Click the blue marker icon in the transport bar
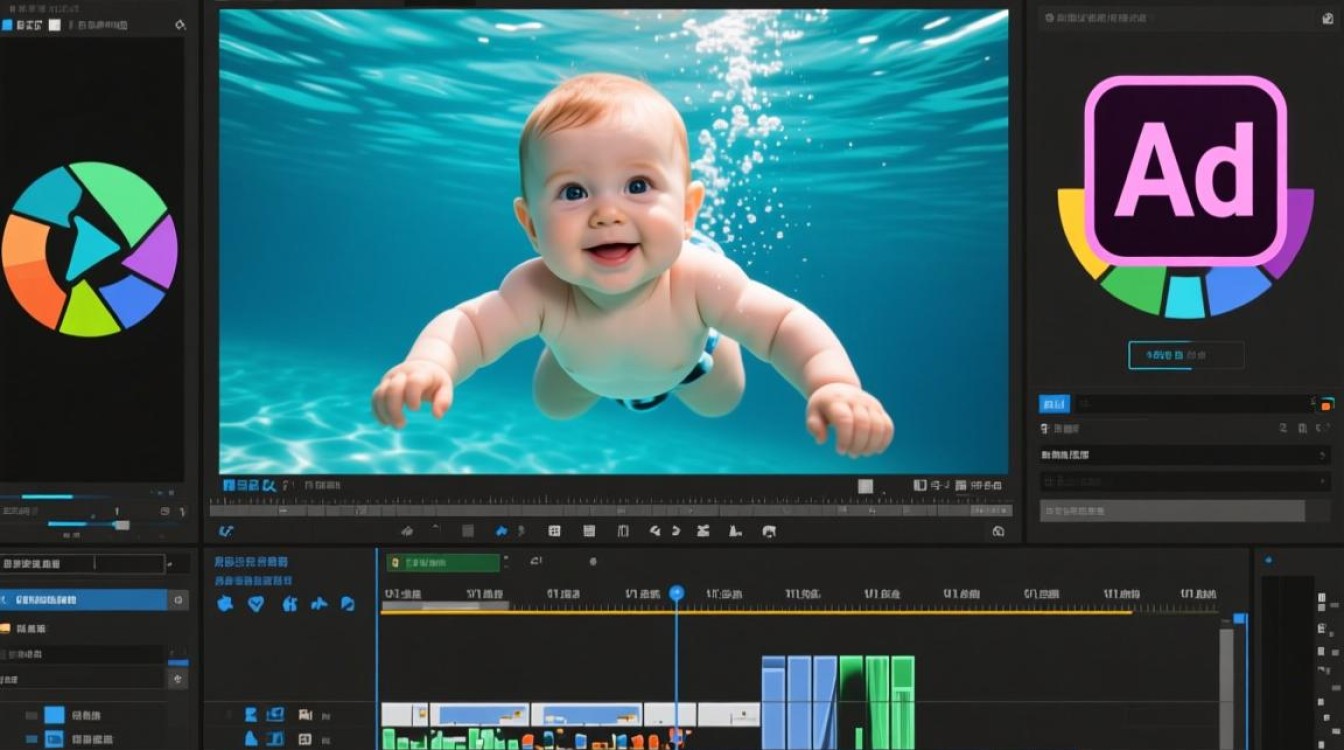1344x750 pixels. pyautogui.click(x=502, y=531)
